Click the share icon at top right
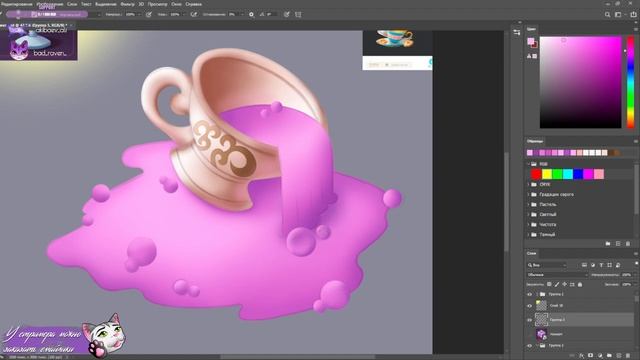Screen dimensions: 640x360 633,14
